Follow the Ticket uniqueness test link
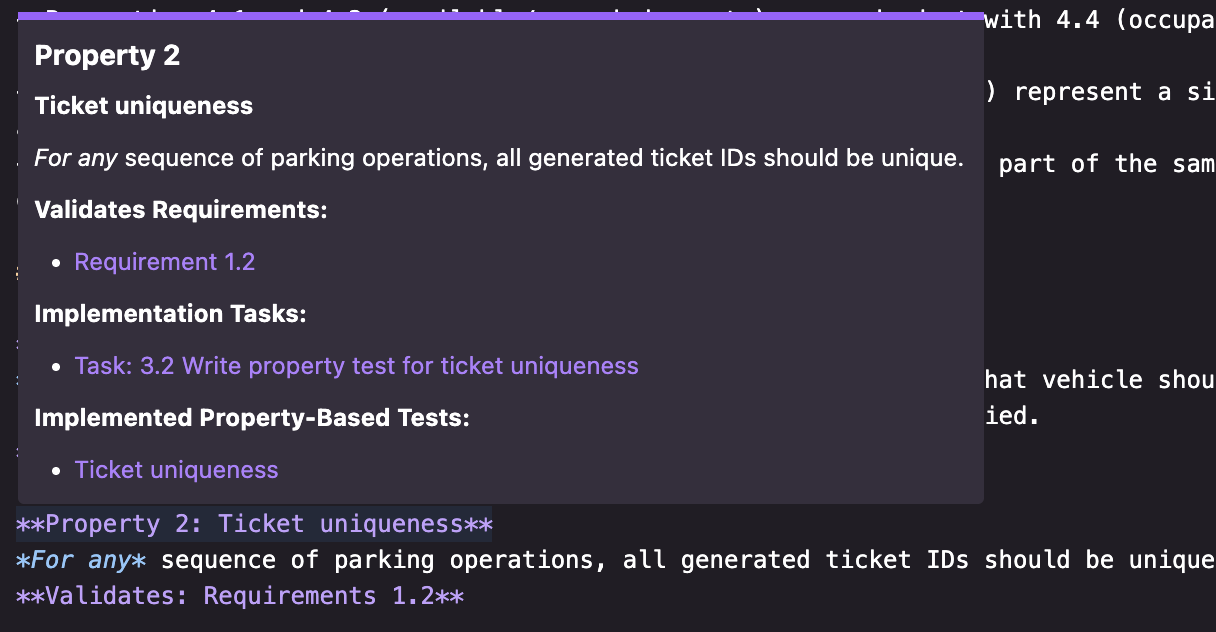 click(176, 469)
